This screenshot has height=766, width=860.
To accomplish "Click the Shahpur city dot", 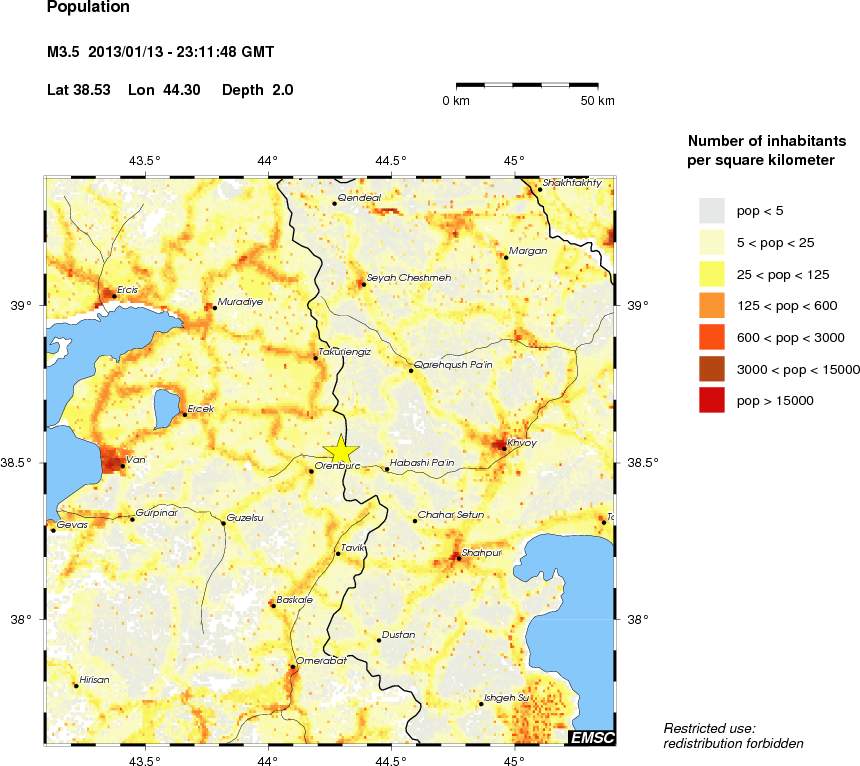I will (458, 558).
